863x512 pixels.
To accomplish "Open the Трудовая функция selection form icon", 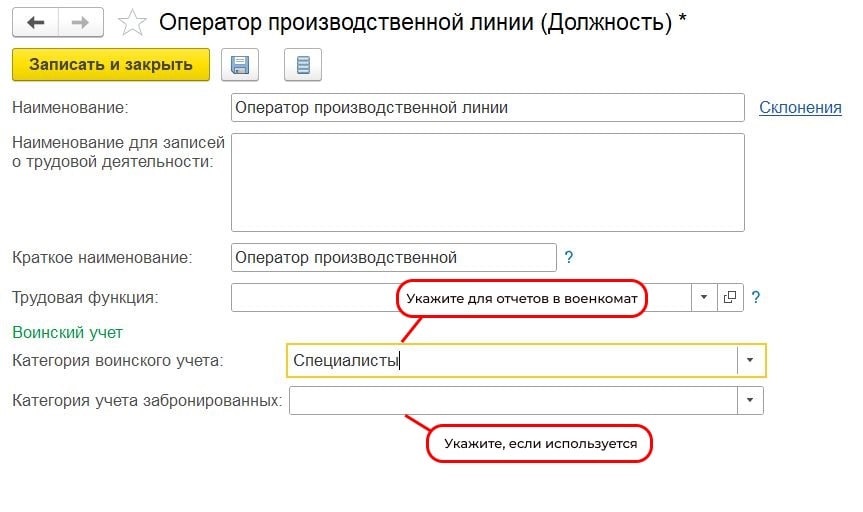I will (730, 297).
